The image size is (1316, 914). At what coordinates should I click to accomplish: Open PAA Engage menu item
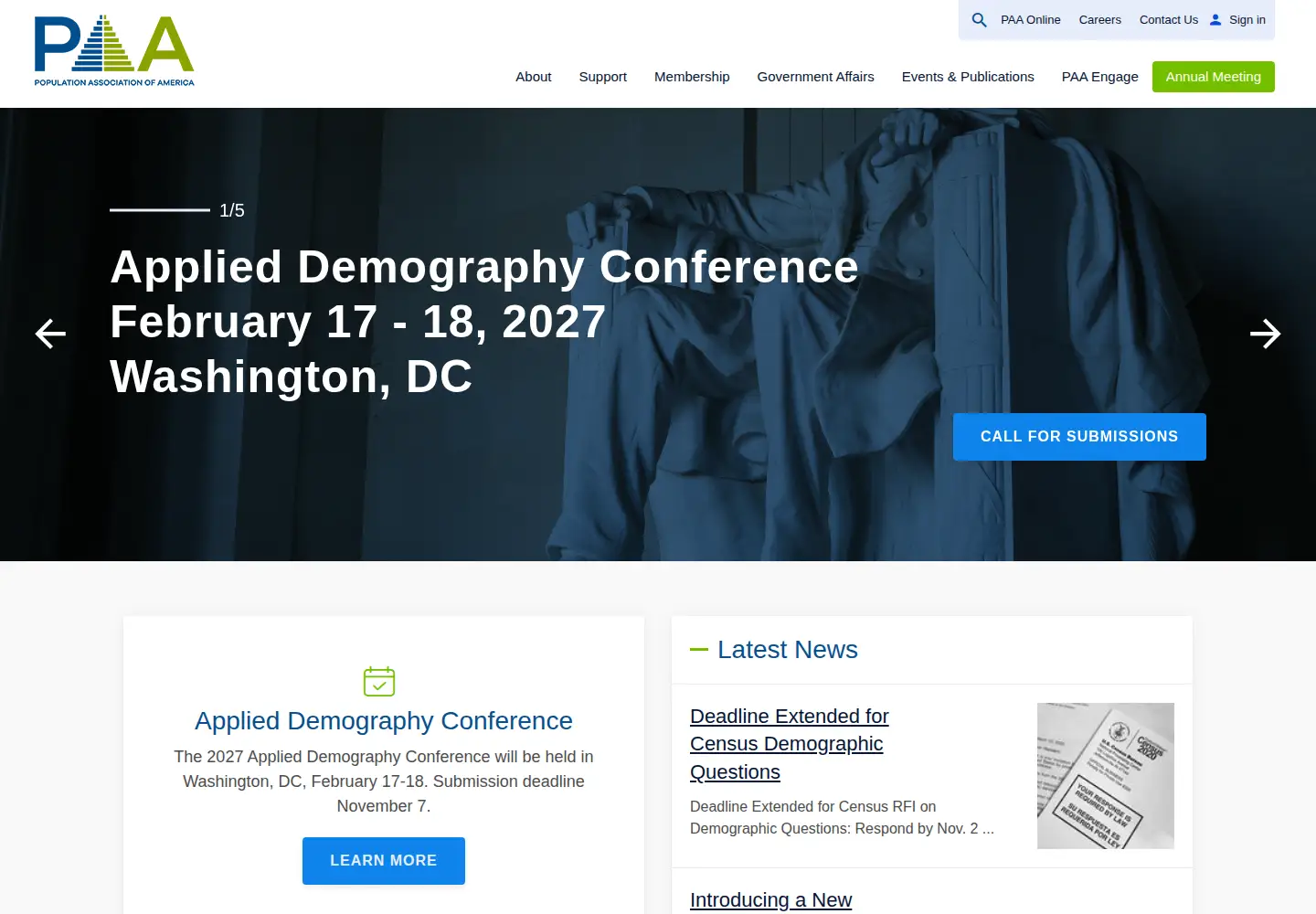click(x=1100, y=77)
